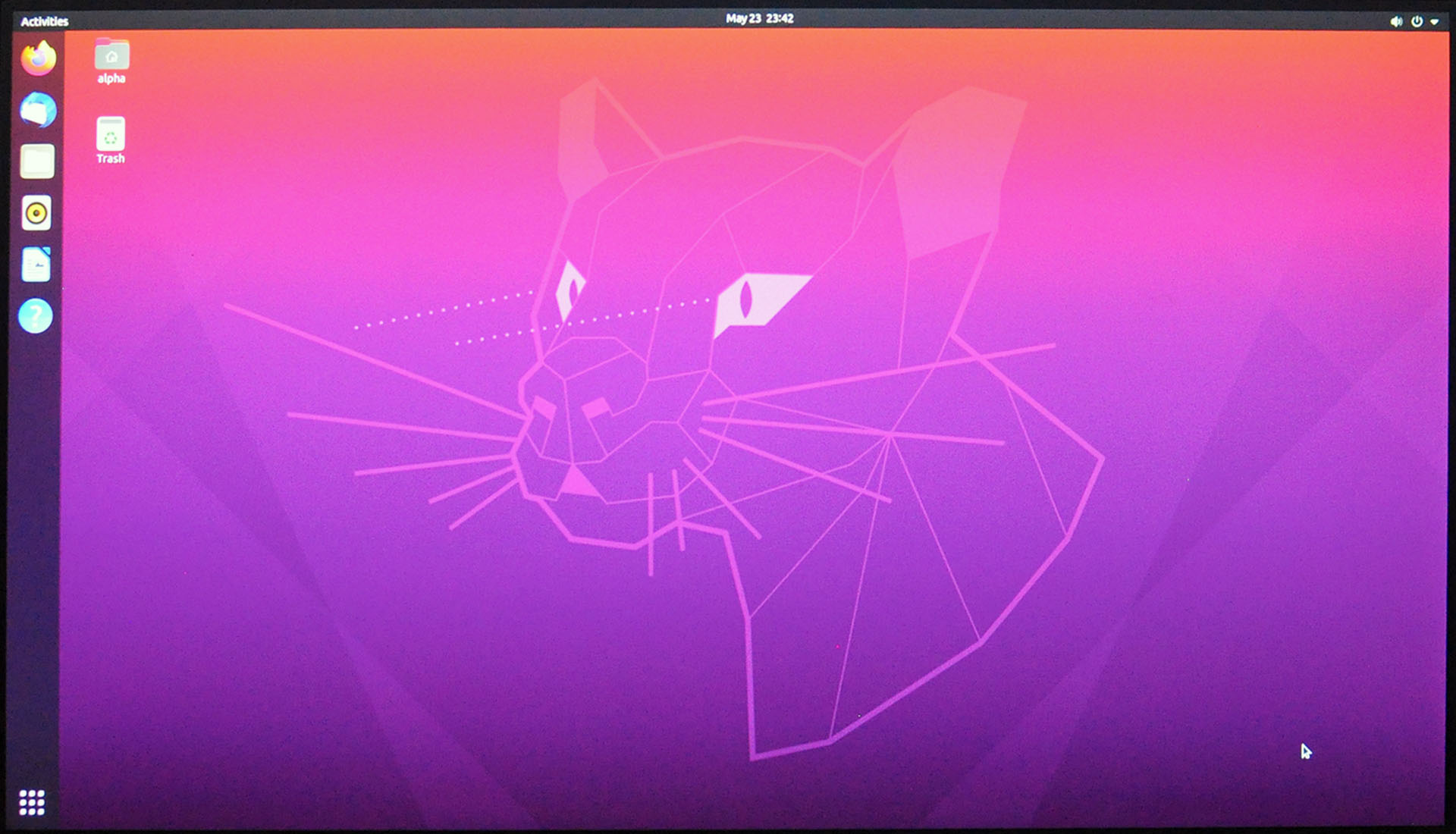Image resolution: width=1456 pixels, height=834 pixels.
Task: Launch Rhythmbox music player
Action: coord(36,213)
